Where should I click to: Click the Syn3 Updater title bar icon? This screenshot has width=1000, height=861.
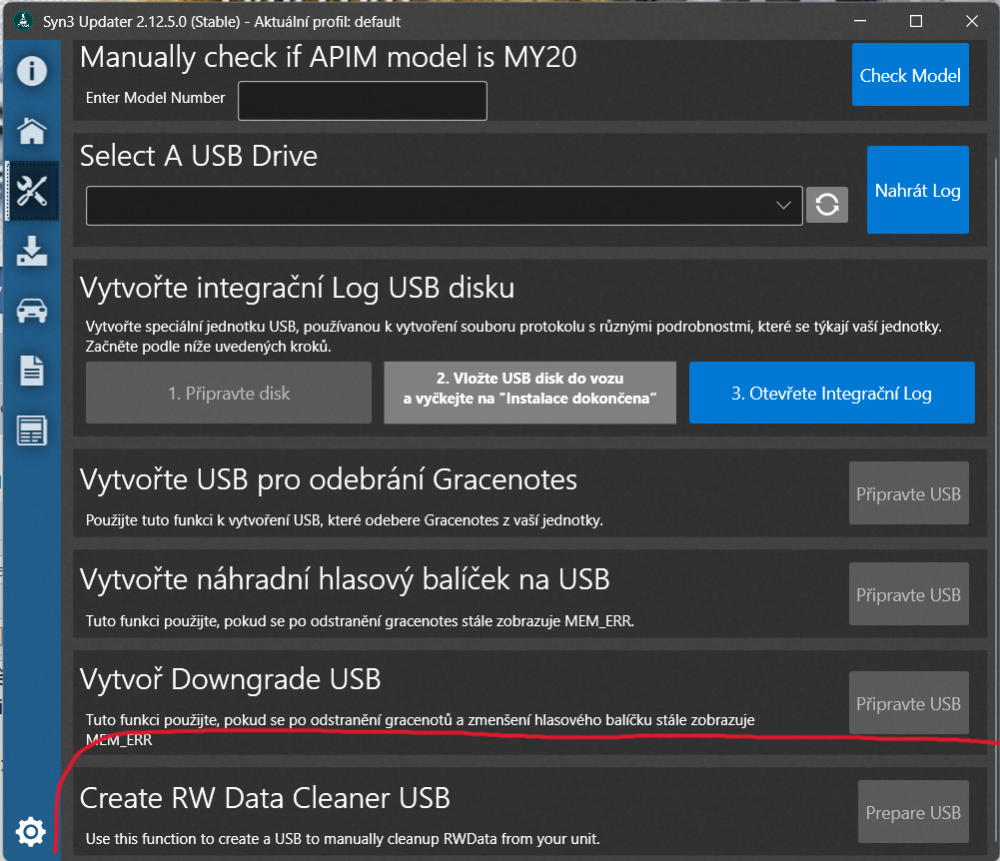[x=23, y=21]
